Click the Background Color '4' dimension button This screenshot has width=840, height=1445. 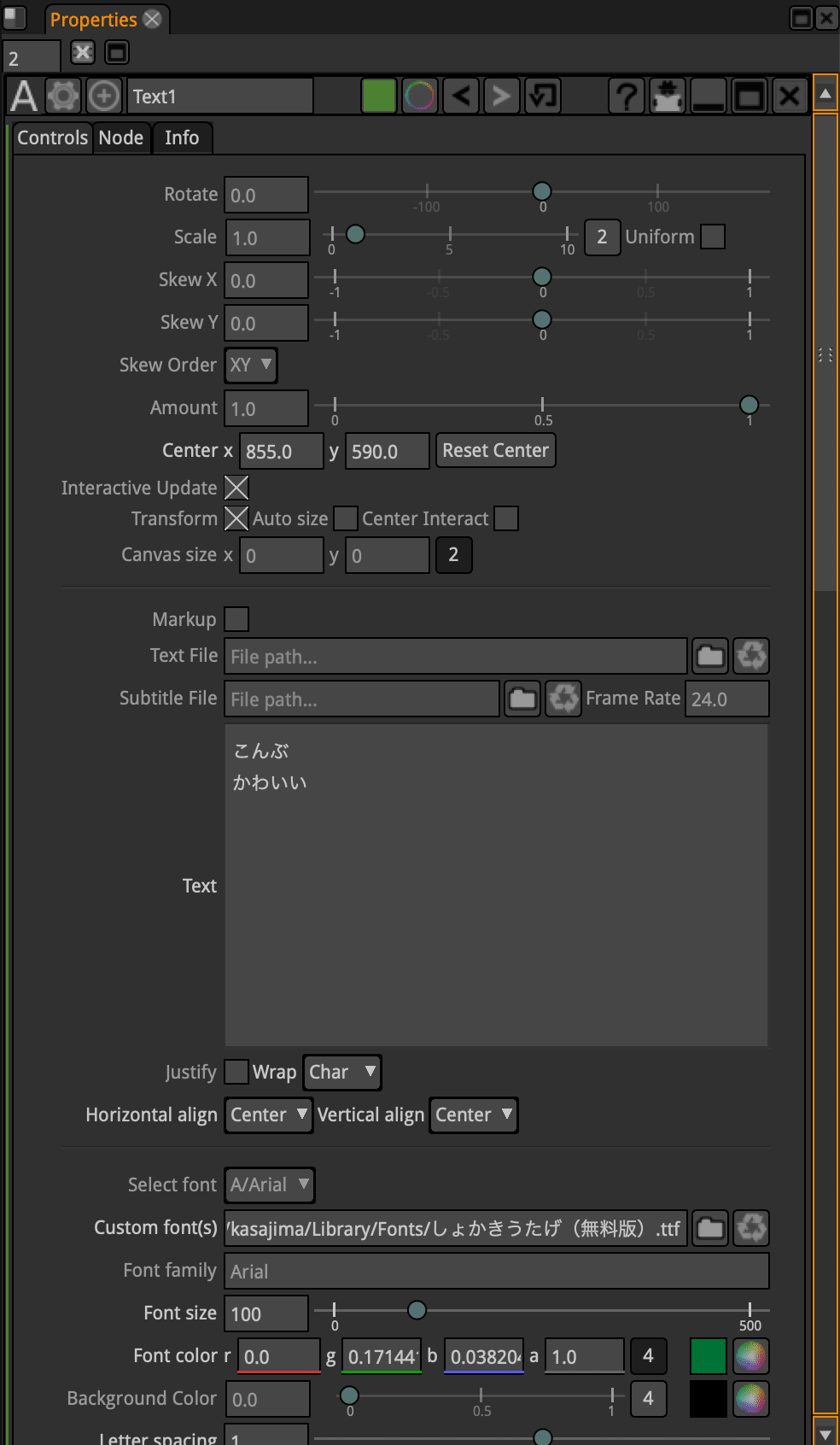(648, 1399)
